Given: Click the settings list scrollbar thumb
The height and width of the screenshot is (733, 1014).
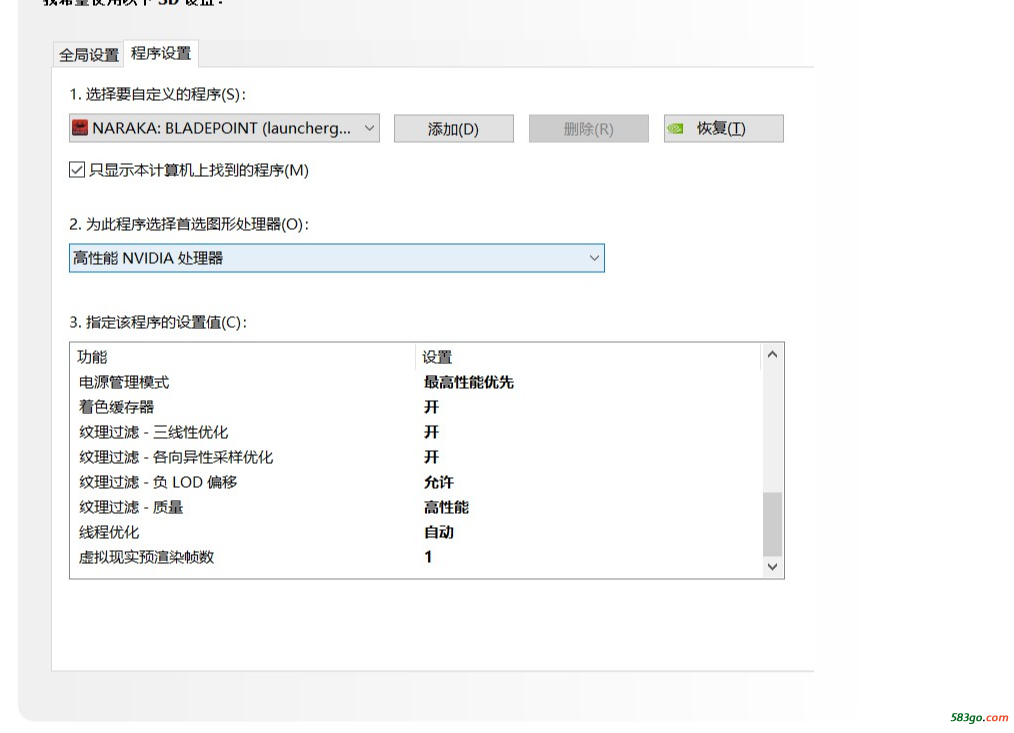Looking at the screenshot, I should click(x=772, y=524).
